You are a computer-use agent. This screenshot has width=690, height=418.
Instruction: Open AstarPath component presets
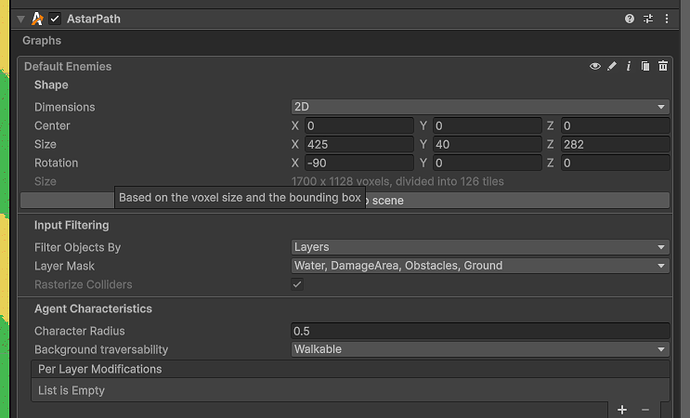point(648,19)
